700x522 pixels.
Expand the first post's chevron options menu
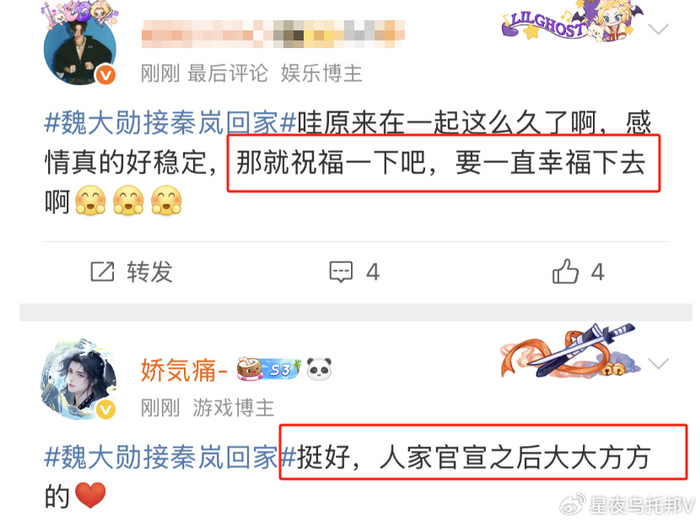[658, 29]
